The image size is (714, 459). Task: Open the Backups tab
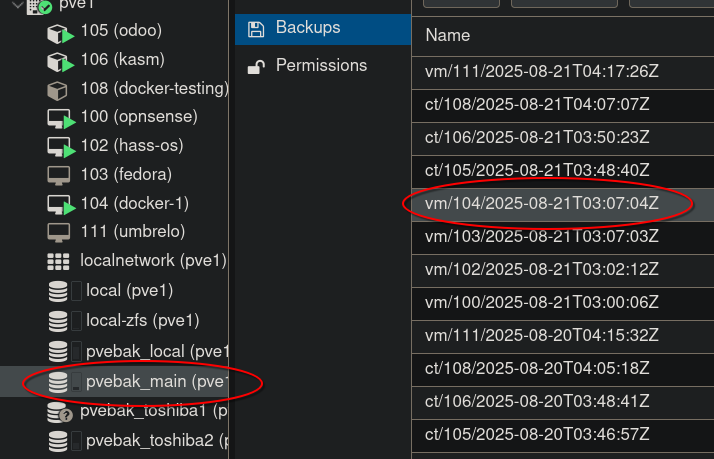[x=308, y=27]
